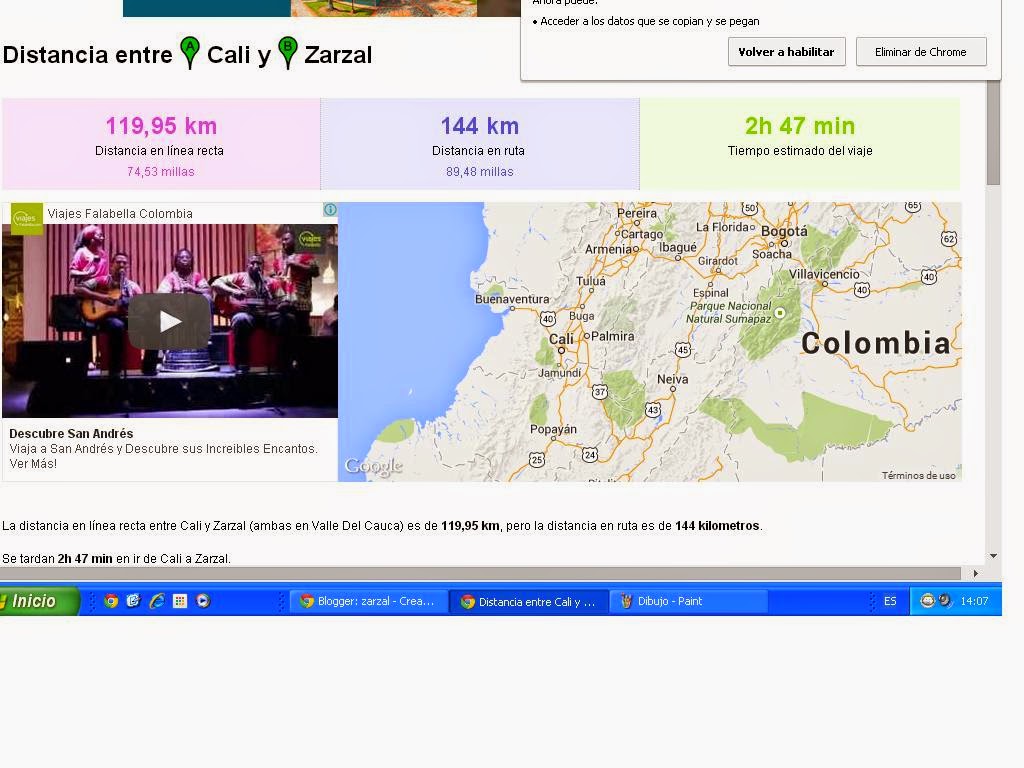Image resolution: width=1024 pixels, height=768 pixels.
Task: Click the 89,48 millas text
Action: (x=479, y=172)
